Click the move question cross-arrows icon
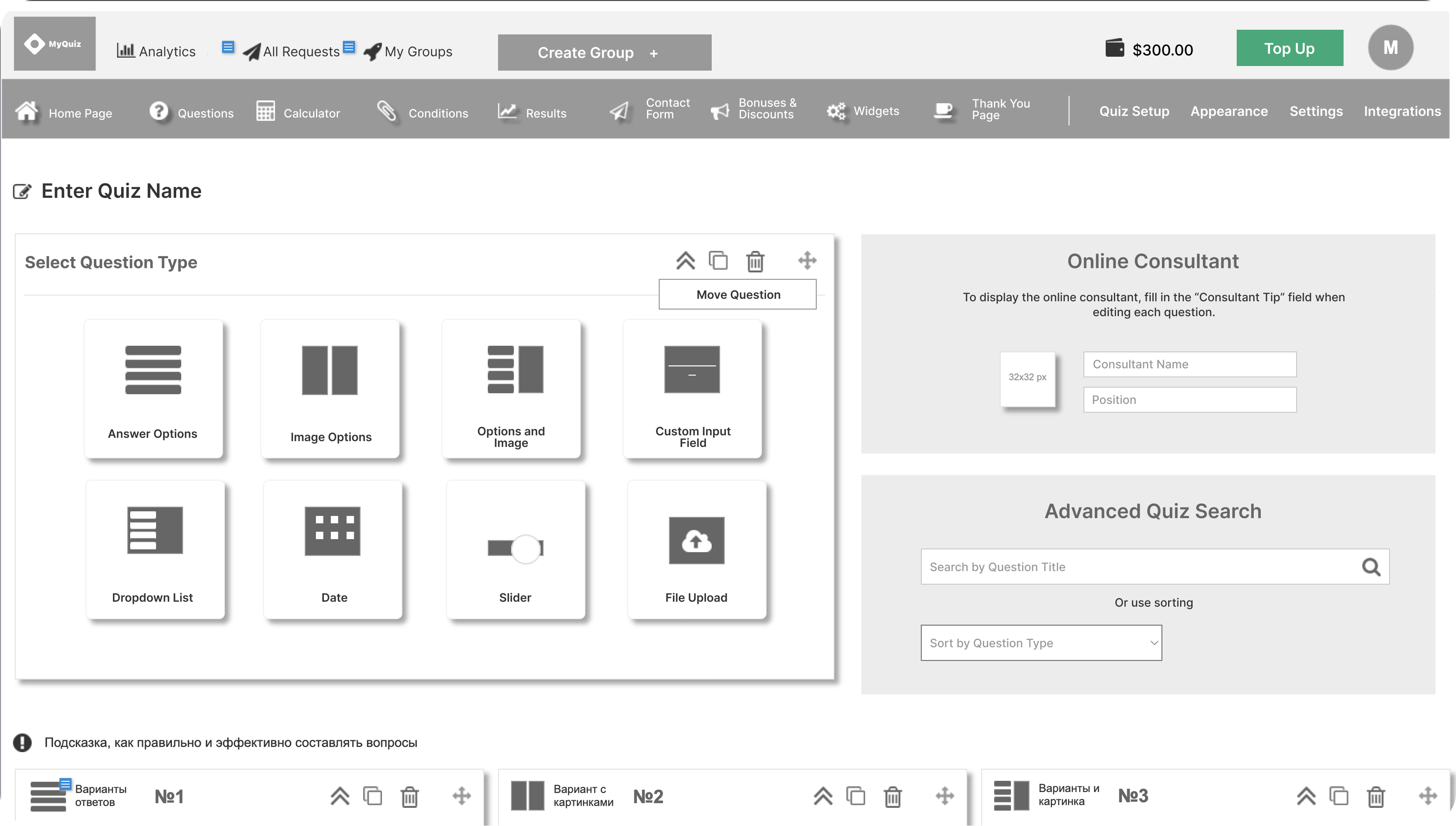1456x826 pixels. click(807, 260)
